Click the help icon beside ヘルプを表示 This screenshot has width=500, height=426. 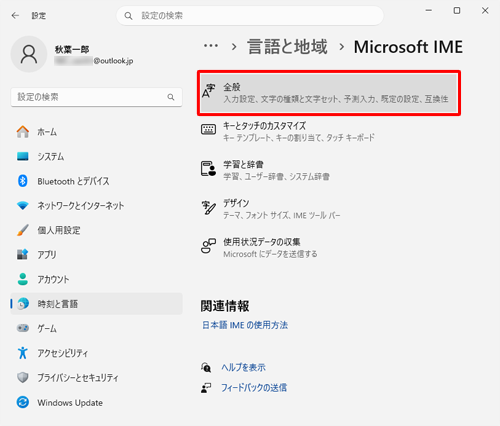[x=206, y=367]
